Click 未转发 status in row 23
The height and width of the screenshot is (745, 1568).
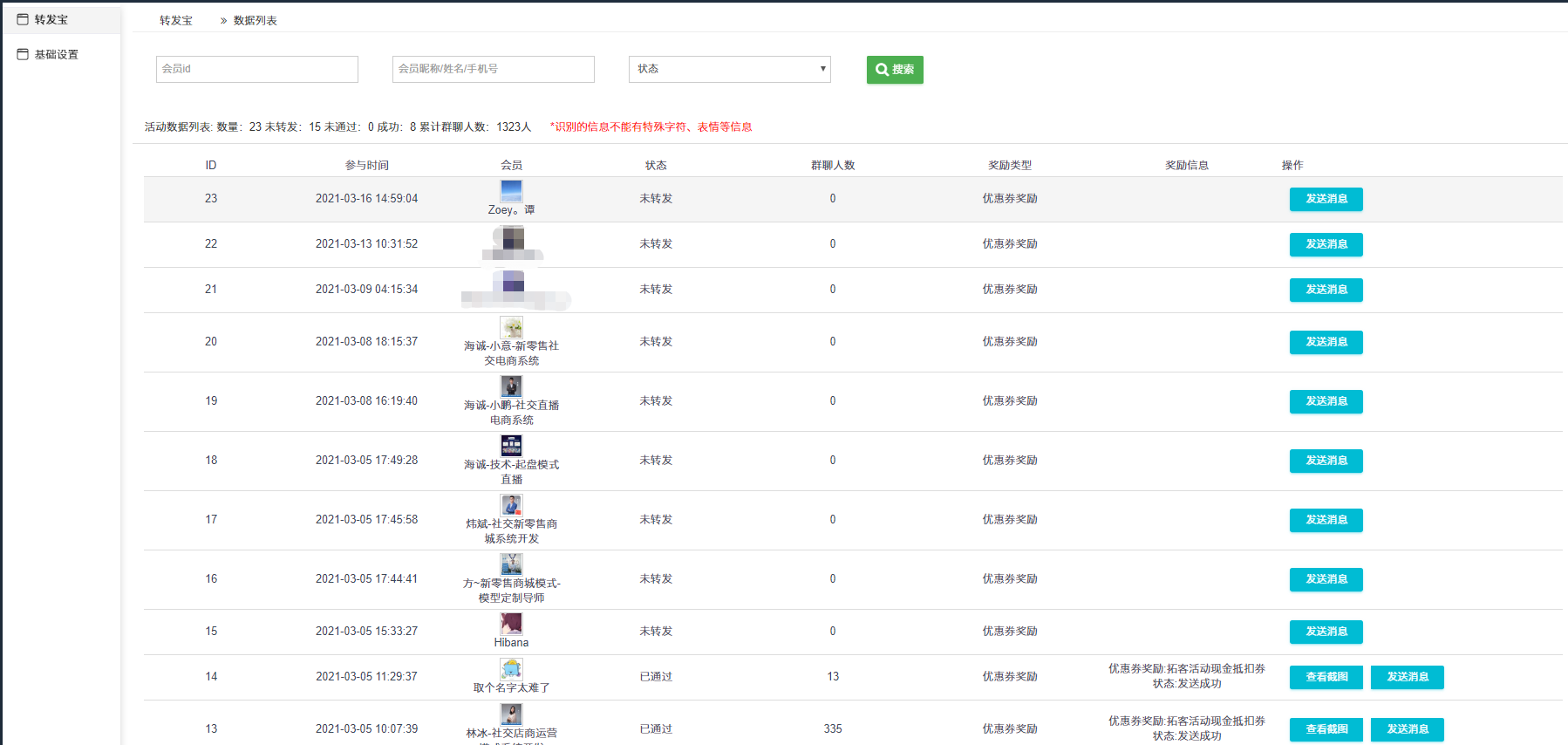[656, 199]
